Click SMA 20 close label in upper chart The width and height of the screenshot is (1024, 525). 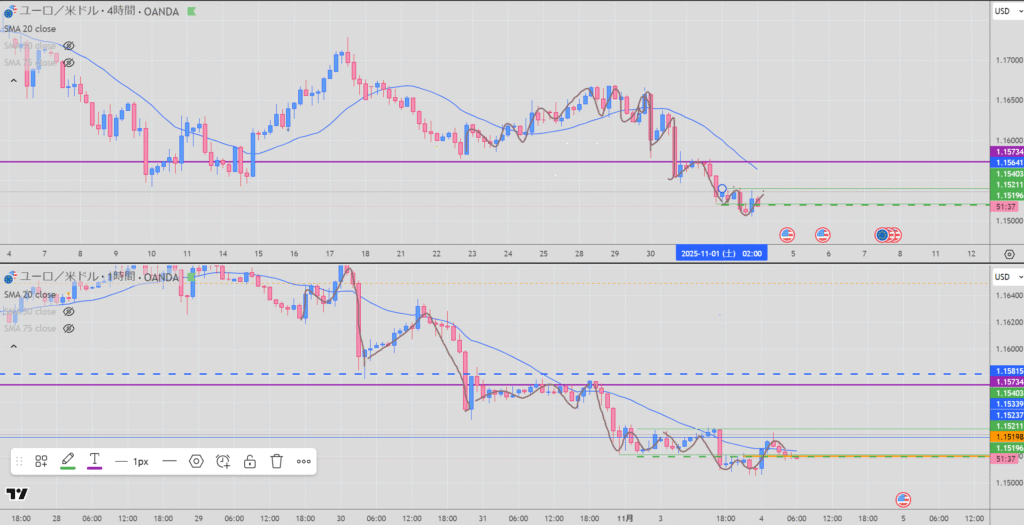pyautogui.click(x=31, y=31)
